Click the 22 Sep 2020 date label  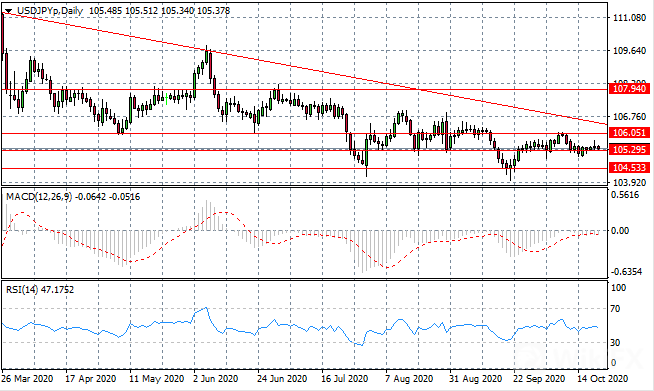[x=539, y=379]
